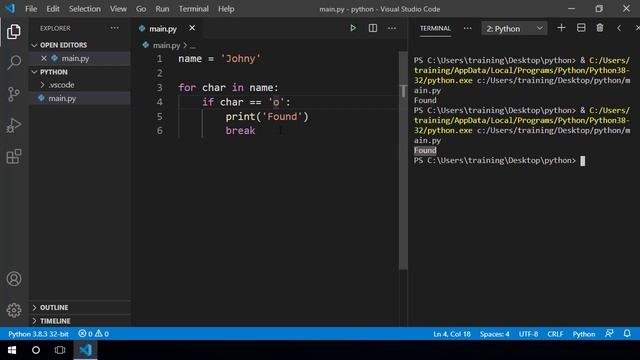The height and width of the screenshot is (360, 640).
Task: Click the breadcrumb ellipsis after main.py
Action: pos(193,46)
